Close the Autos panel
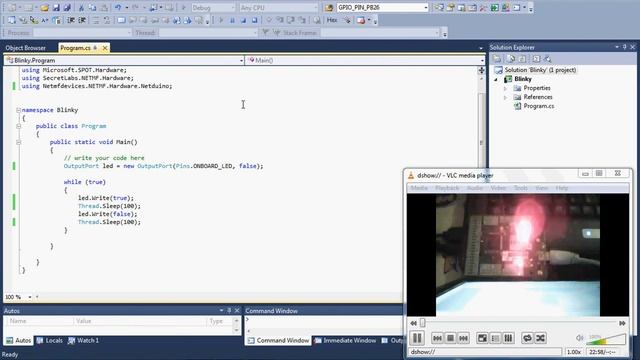Viewport: 640px width, 360px height. pyautogui.click(x=237, y=311)
